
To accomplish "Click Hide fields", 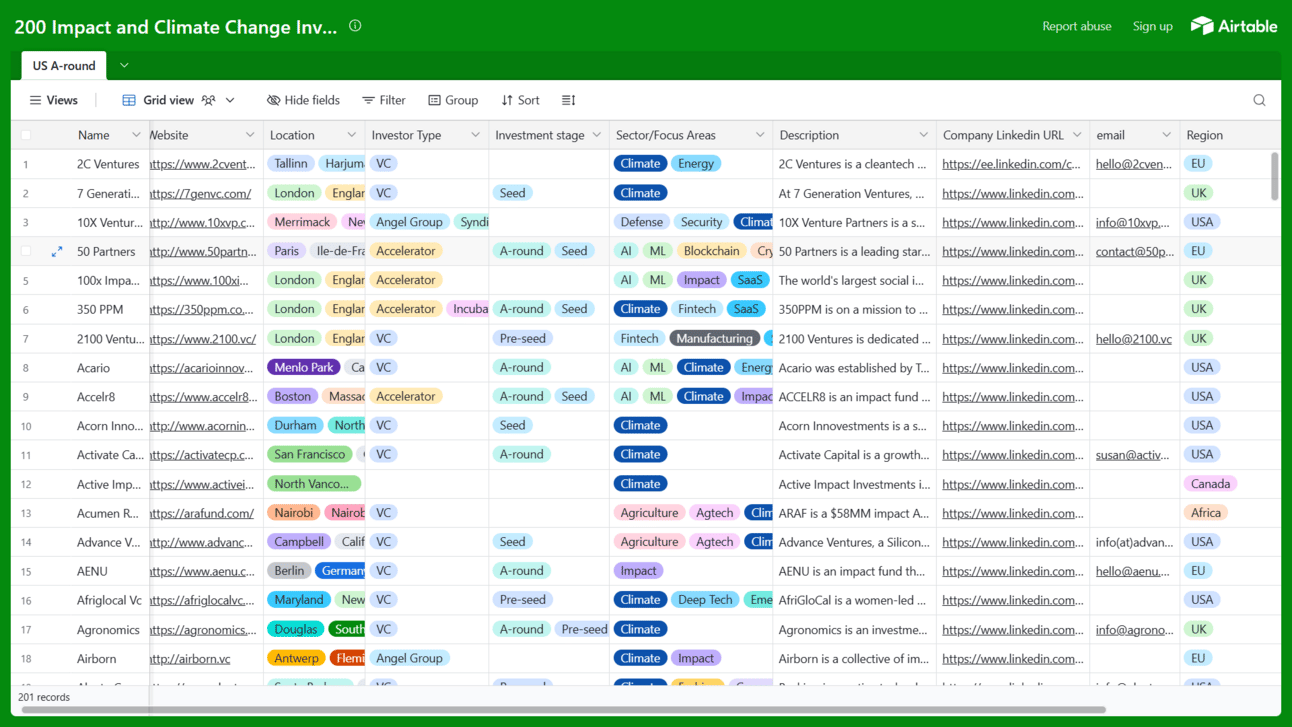I will 303,100.
